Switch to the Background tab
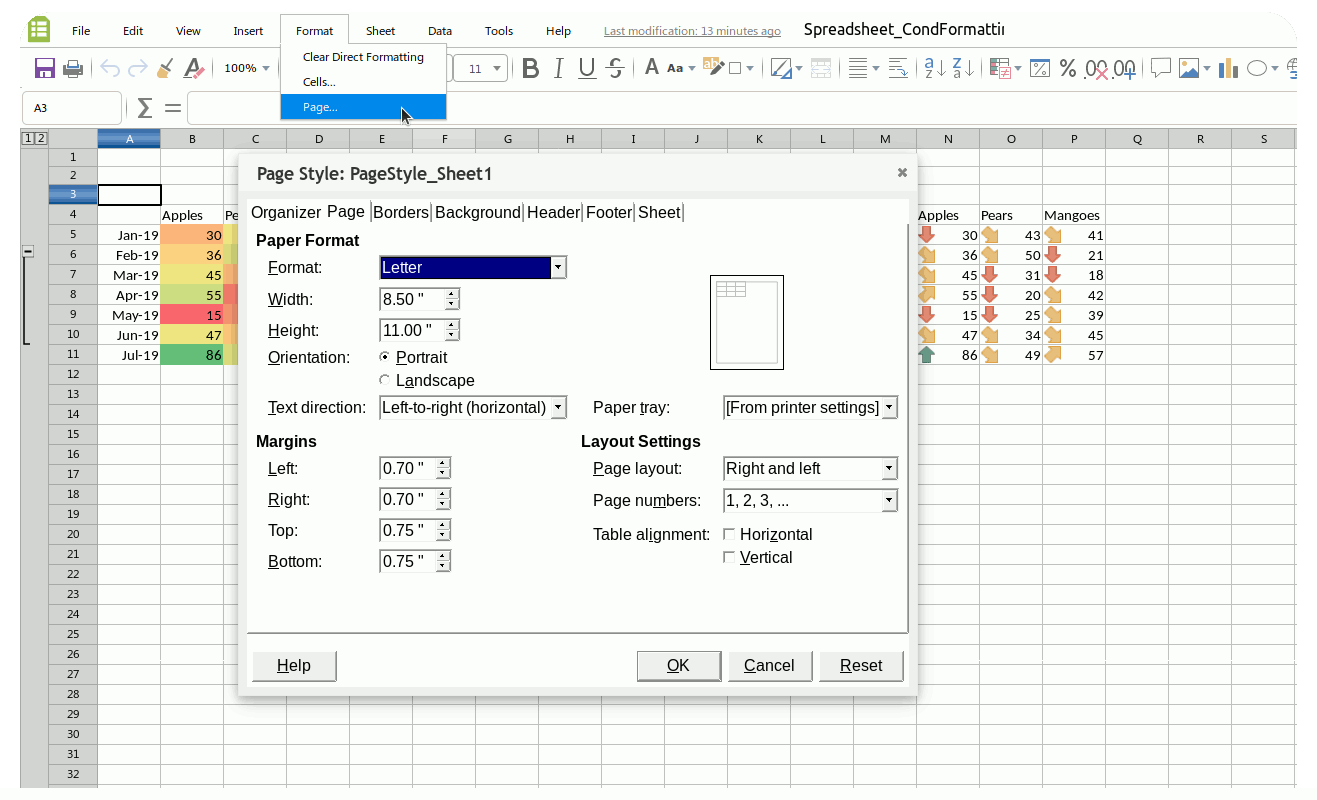 click(478, 212)
